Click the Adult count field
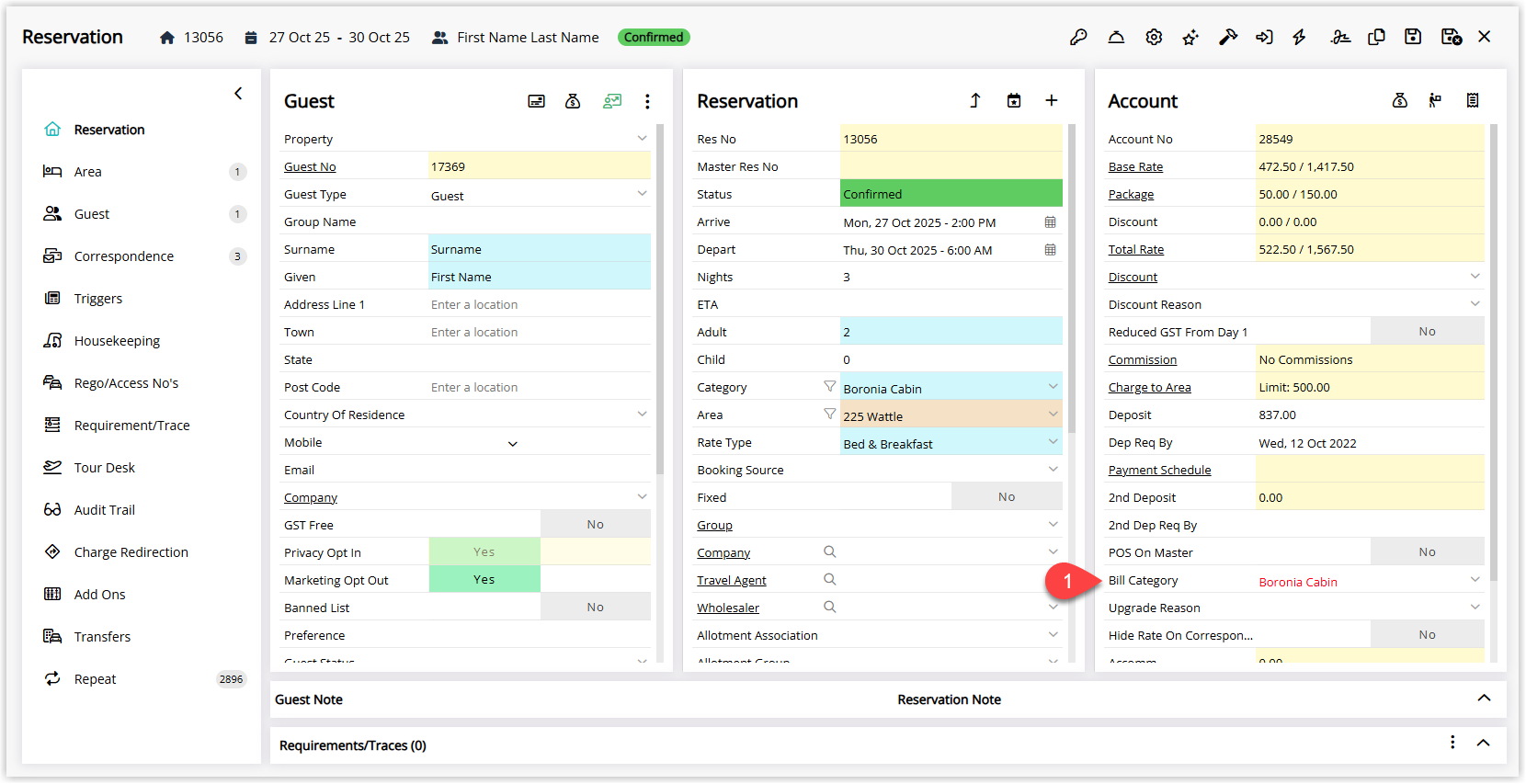This screenshot has width=1526, height=784. click(951, 331)
